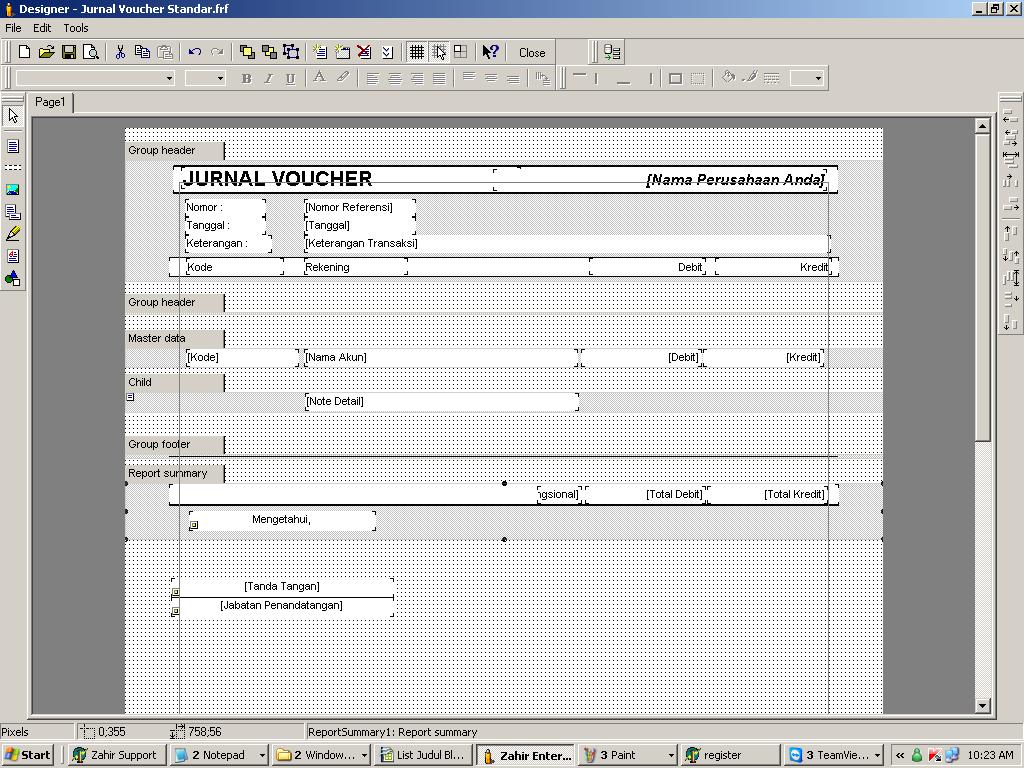Open the Tools menu
Image resolution: width=1024 pixels, height=768 pixels.
pos(76,28)
